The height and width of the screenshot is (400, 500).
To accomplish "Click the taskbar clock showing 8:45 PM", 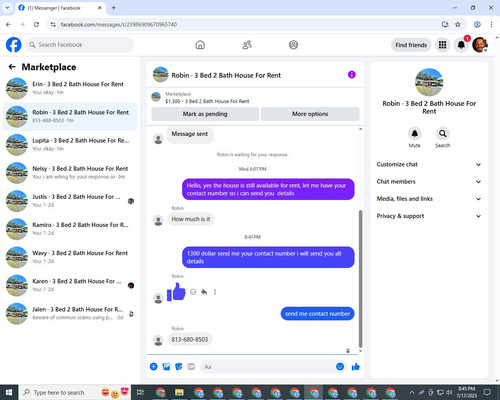I will point(466,392).
